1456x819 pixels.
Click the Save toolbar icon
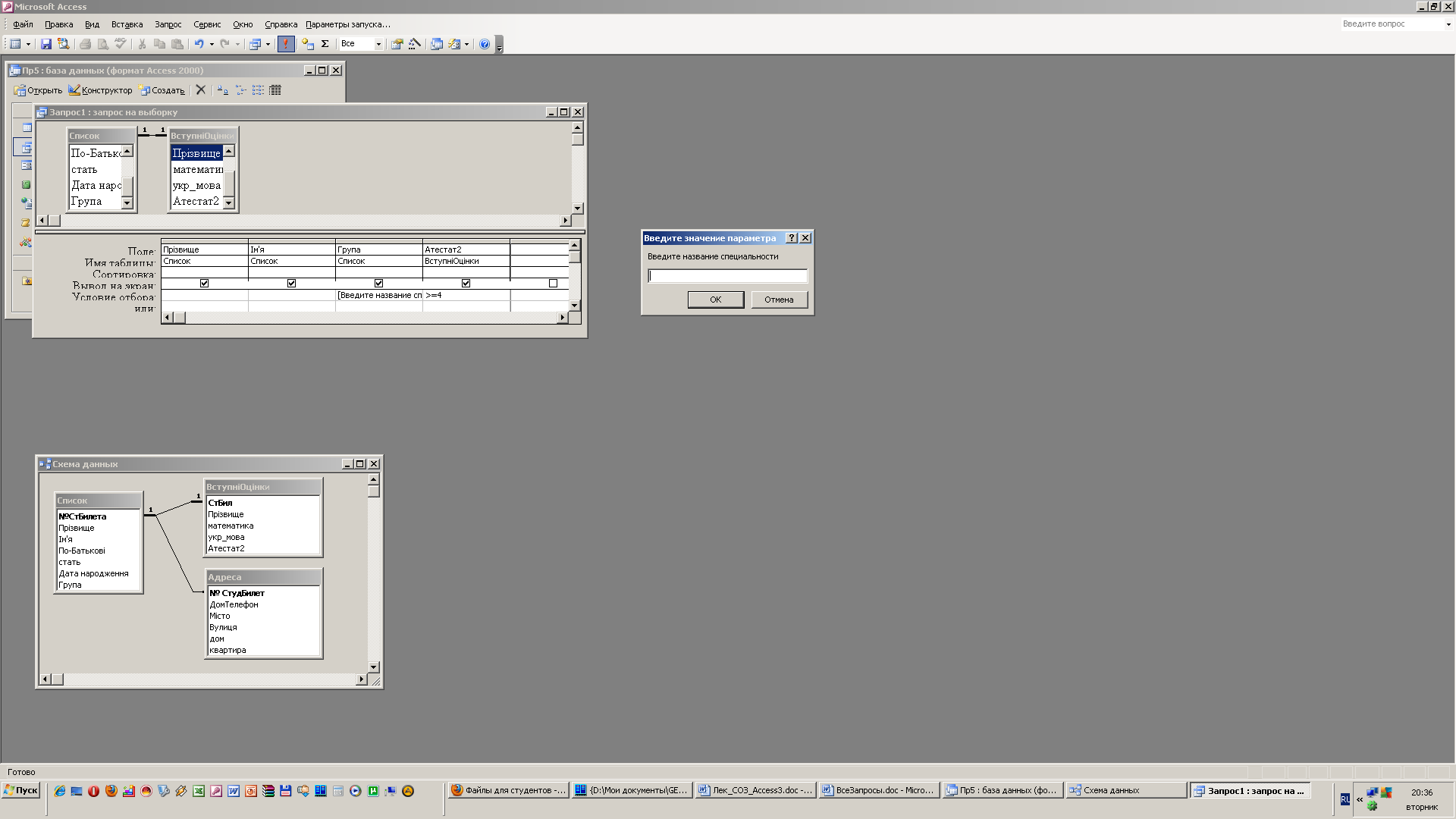point(46,44)
